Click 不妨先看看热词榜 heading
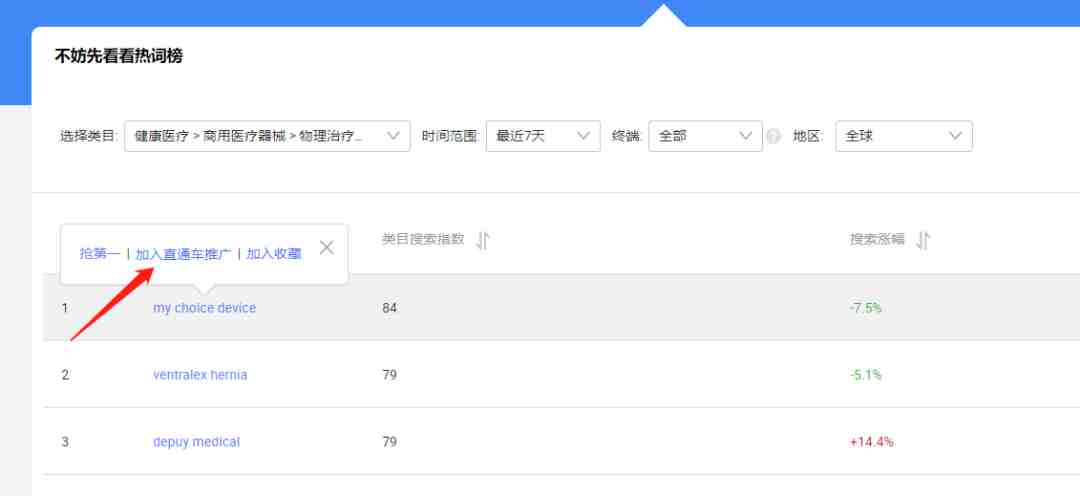Viewport: 1080px width, 496px height. [118, 56]
